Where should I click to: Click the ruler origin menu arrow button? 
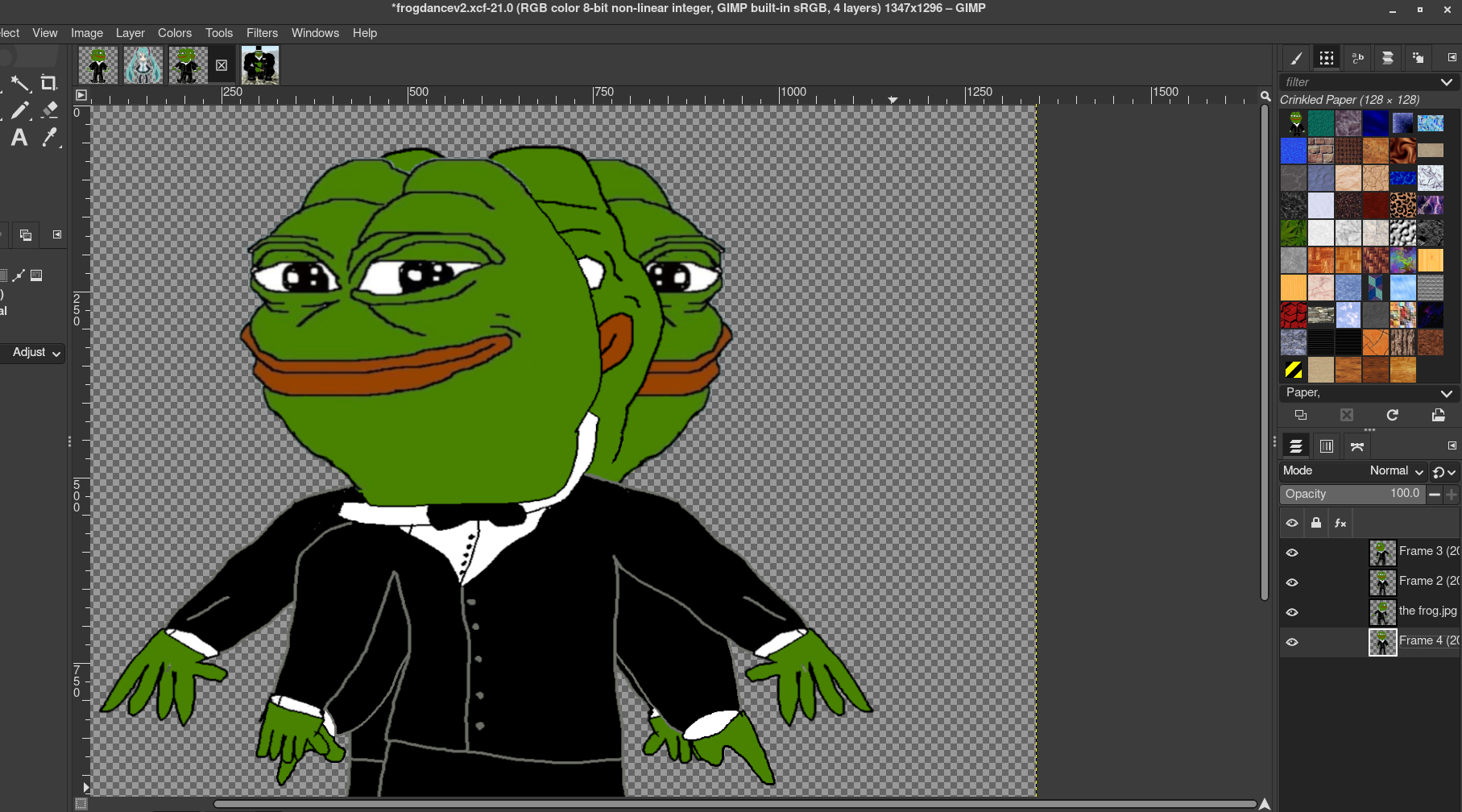81,95
